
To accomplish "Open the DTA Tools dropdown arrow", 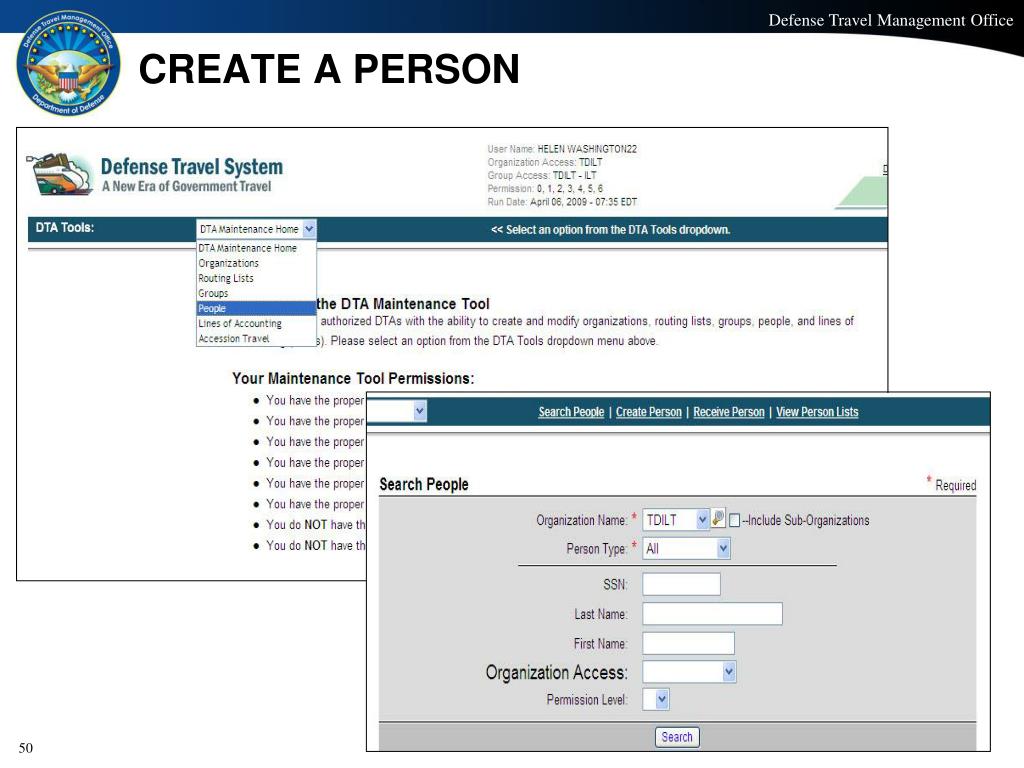I will click(310, 229).
